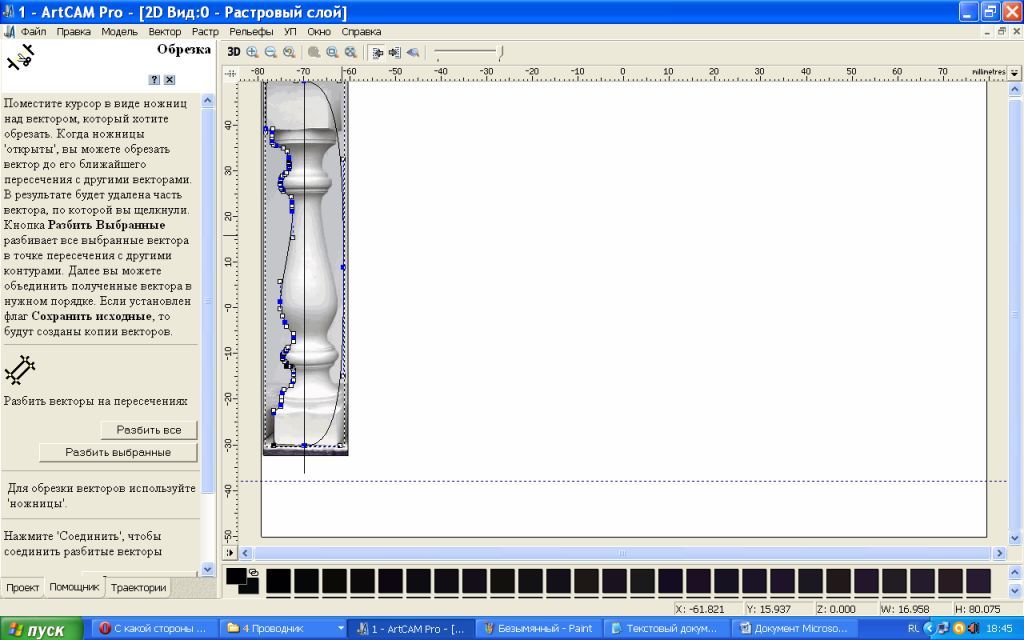The width and height of the screenshot is (1024, 640).
Task: Click the greyed-out zoom selected objects icon
Action: pos(314,52)
